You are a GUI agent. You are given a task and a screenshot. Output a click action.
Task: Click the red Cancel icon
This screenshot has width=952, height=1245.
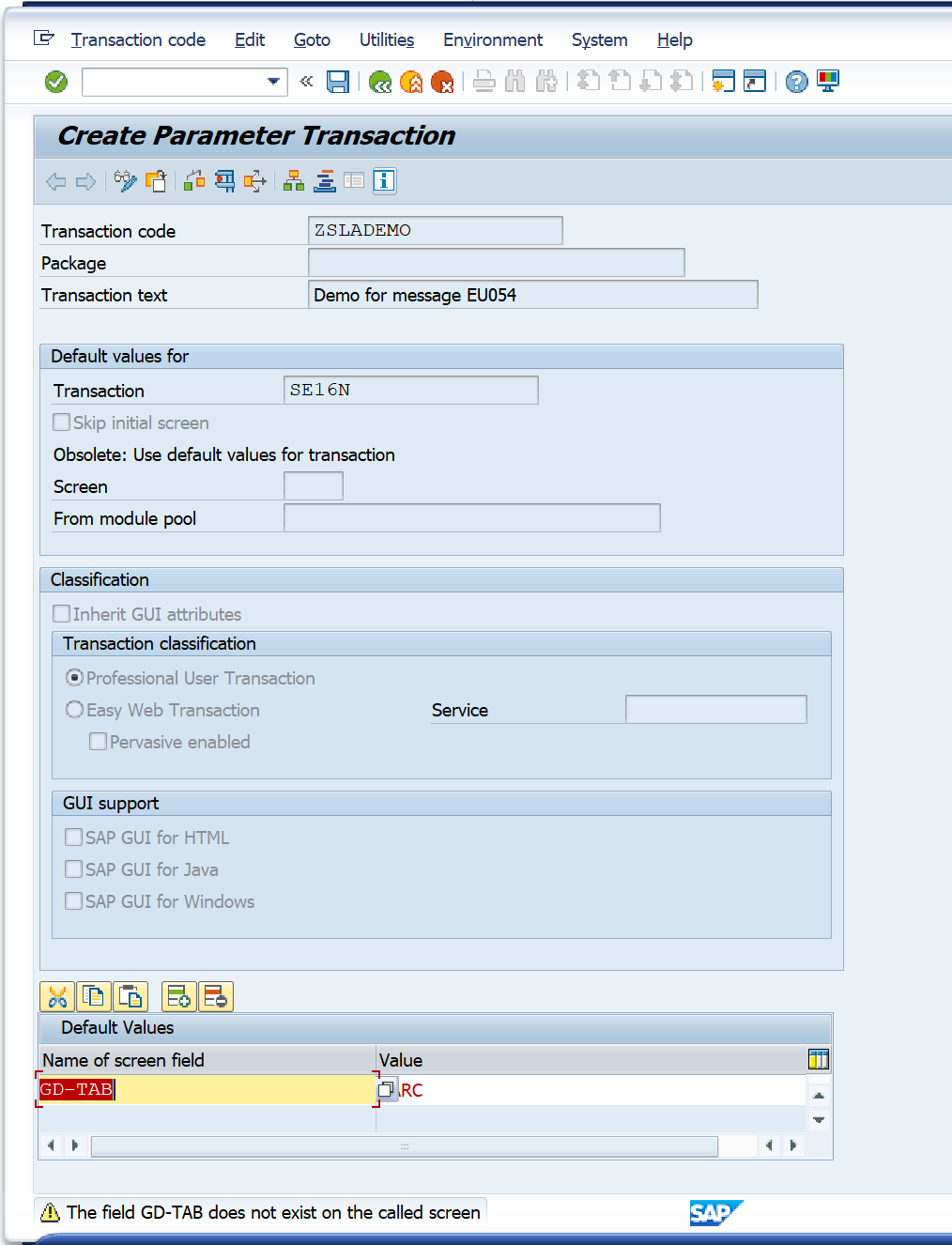coord(442,83)
